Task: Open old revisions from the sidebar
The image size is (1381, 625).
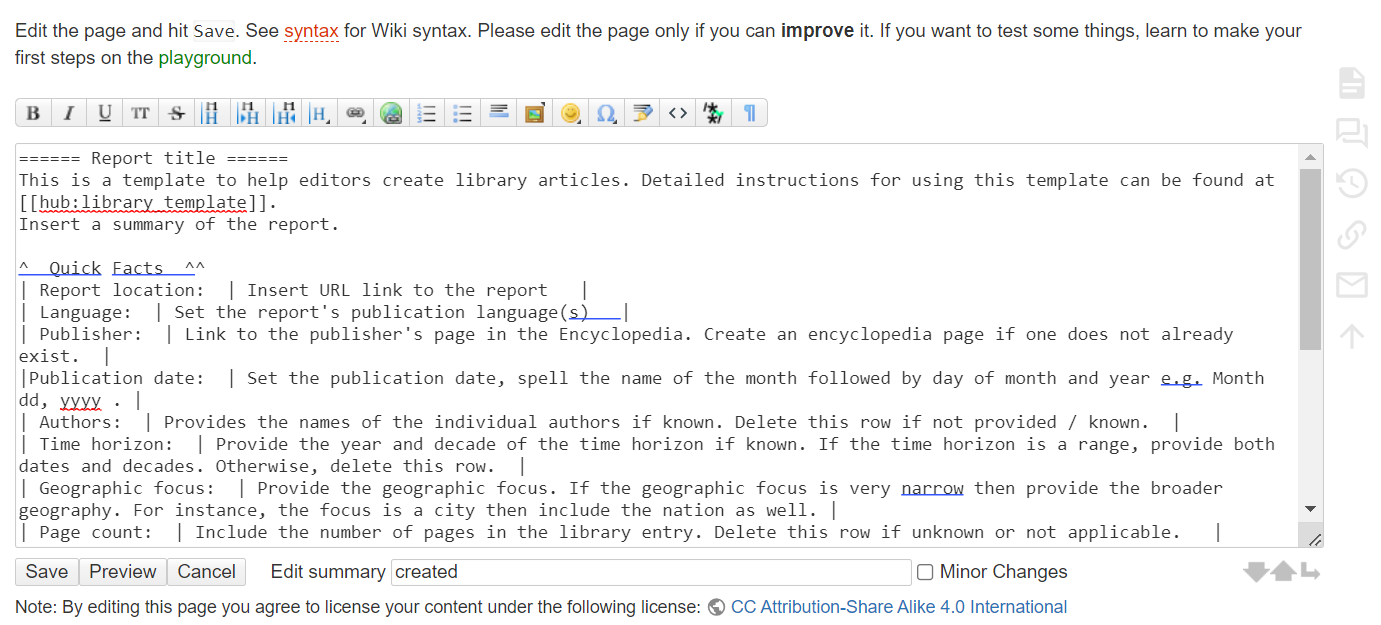Action: (1351, 184)
